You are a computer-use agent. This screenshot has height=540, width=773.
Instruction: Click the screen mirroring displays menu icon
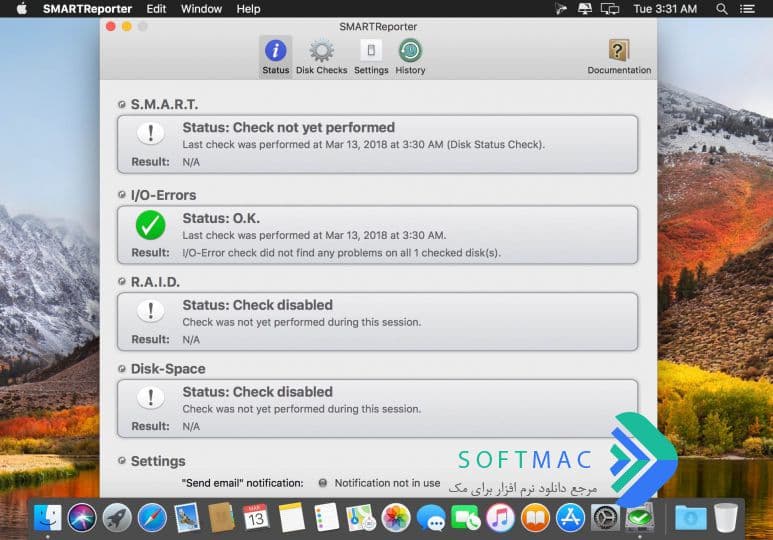610,9
